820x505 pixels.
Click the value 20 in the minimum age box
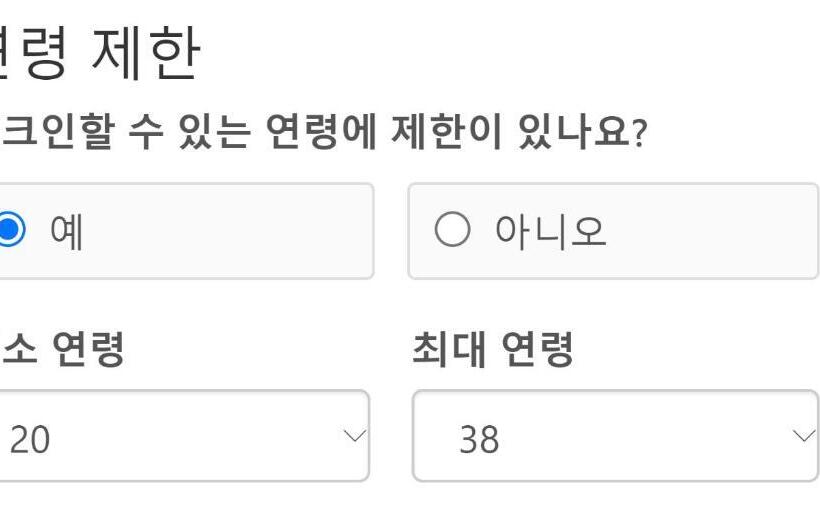[29, 439]
